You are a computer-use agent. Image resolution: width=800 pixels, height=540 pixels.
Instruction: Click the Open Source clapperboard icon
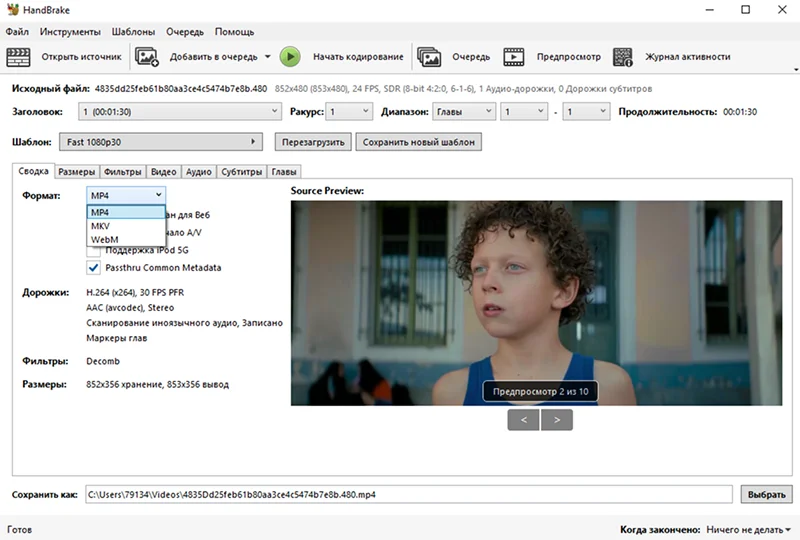click(18, 57)
